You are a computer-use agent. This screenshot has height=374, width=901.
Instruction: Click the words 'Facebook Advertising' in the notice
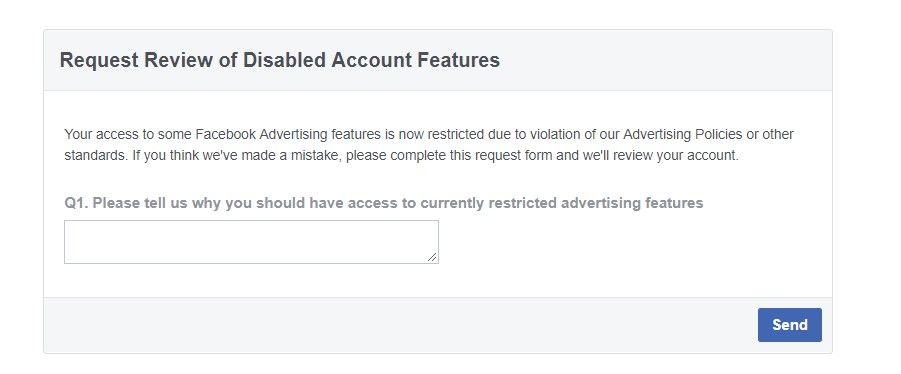coord(288,134)
